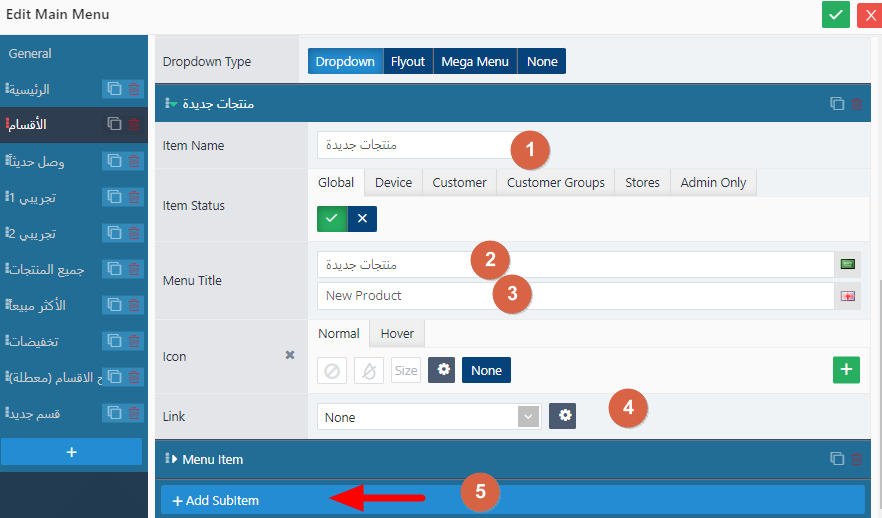Screen dimensions: 882x518
Task: Switch to Global status tab
Action: coord(336,183)
